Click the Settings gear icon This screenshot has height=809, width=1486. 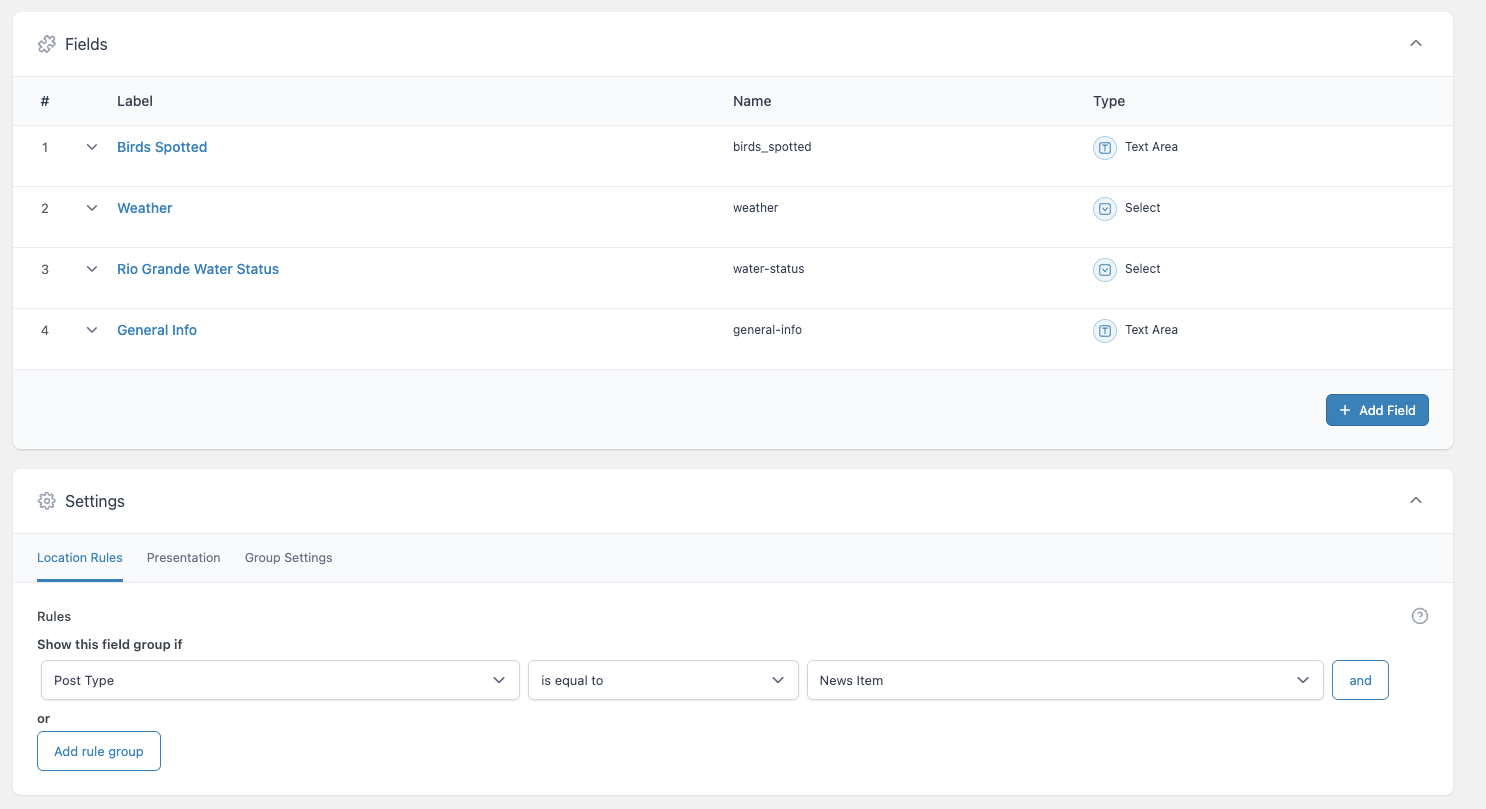point(46,501)
